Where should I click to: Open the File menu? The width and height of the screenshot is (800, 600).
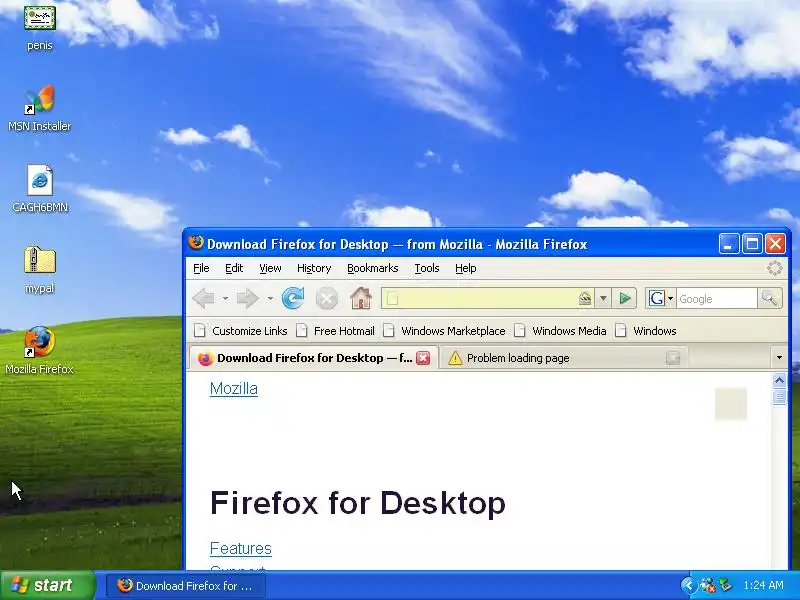click(x=201, y=268)
